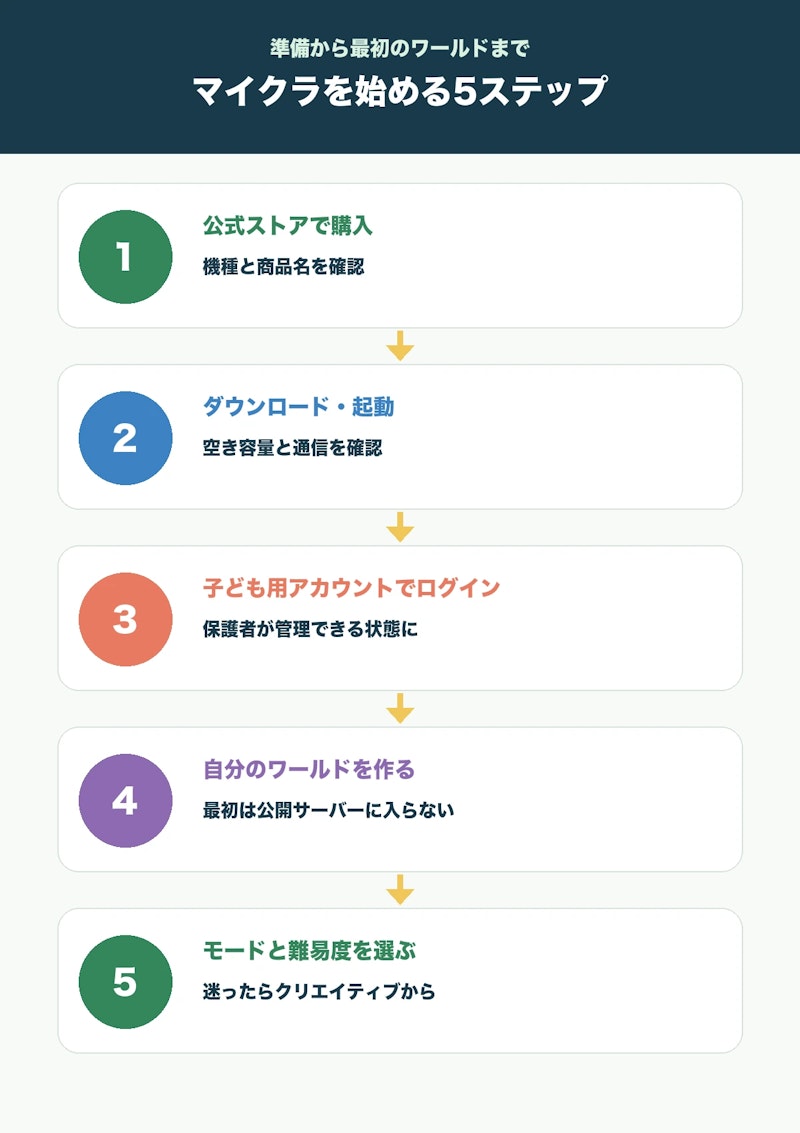Click the main title マイクラを始める5ステップ
The width and height of the screenshot is (800, 1133).
(400, 91)
